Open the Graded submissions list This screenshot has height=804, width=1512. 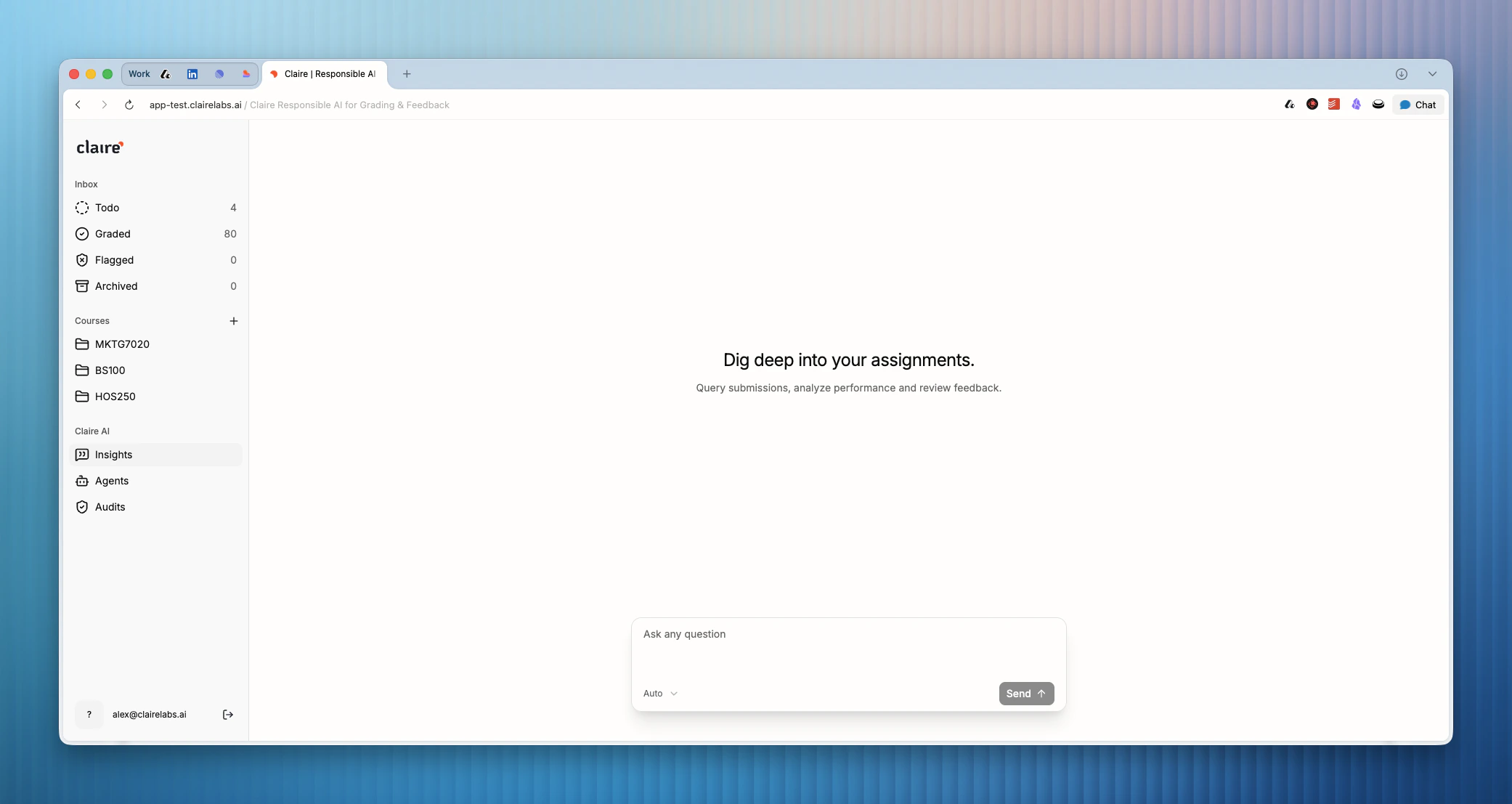tap(113, 234)
